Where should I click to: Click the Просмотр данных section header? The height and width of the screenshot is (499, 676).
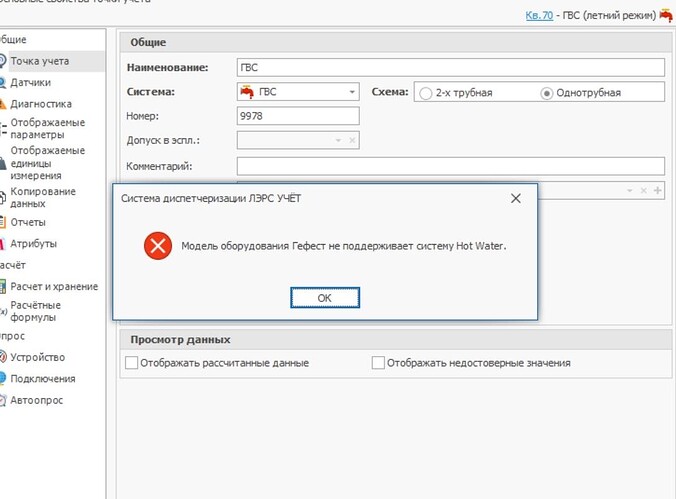coord(396,339)
